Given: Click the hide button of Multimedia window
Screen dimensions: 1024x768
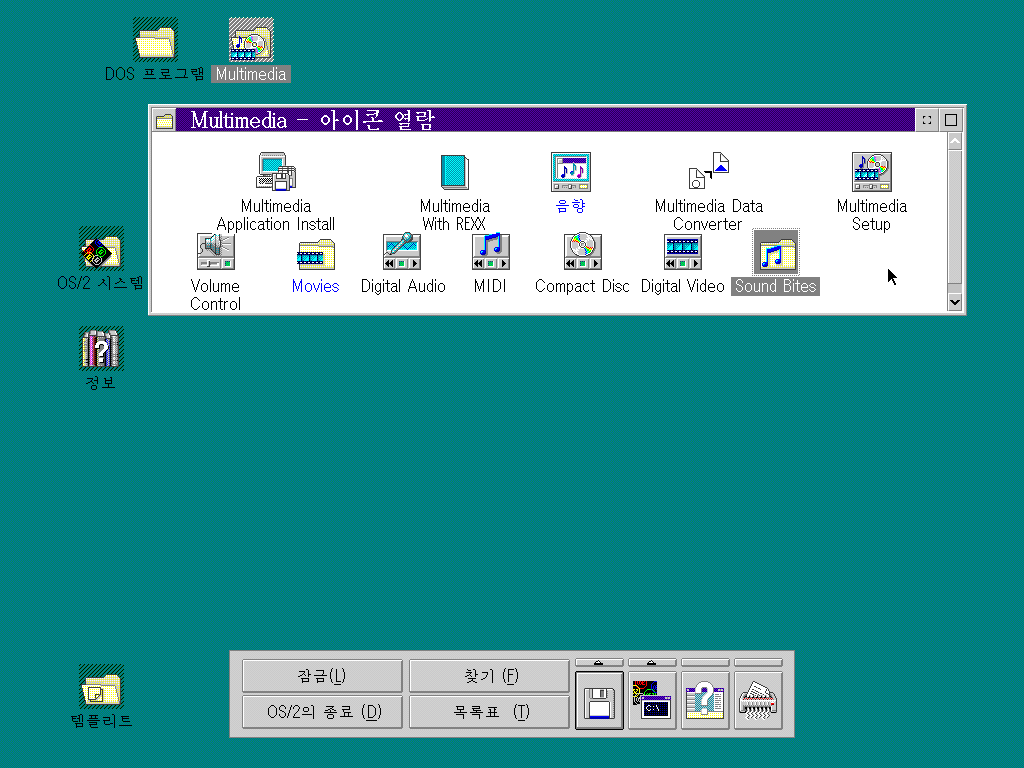Looking at the screenshot, I should (927, 120).
